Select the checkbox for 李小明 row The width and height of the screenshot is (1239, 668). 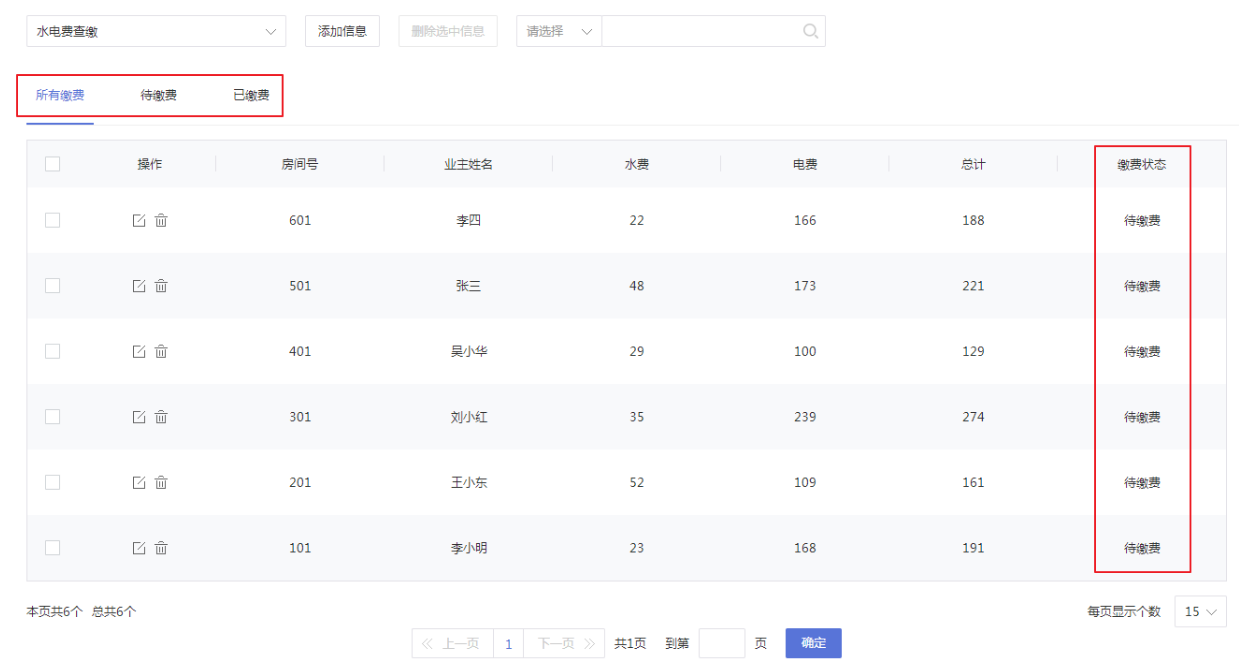pos(53,548)
